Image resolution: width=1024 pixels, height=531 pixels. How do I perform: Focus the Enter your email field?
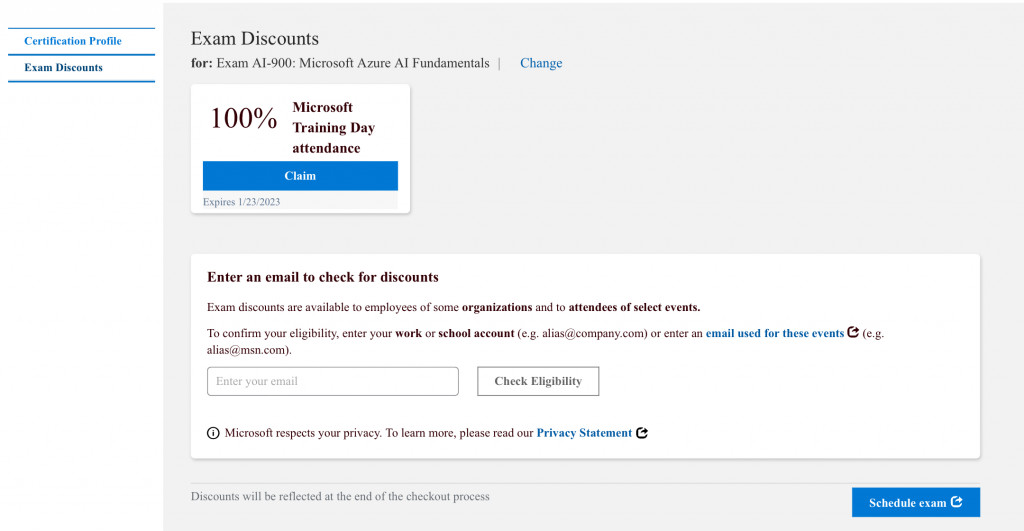pyautogui.click(x=332, y=381)
